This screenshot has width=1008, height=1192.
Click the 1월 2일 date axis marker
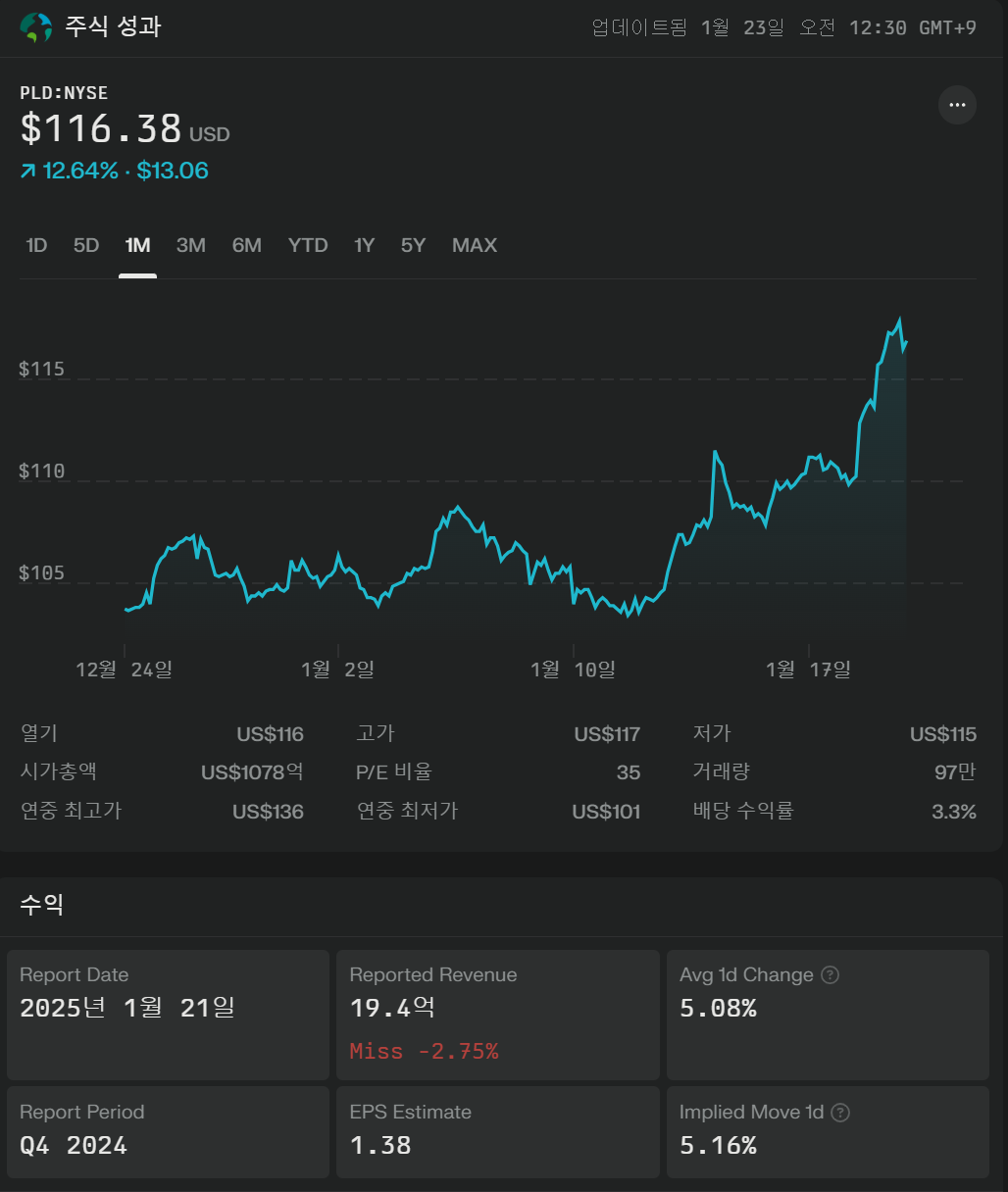[x=337, y=670]
